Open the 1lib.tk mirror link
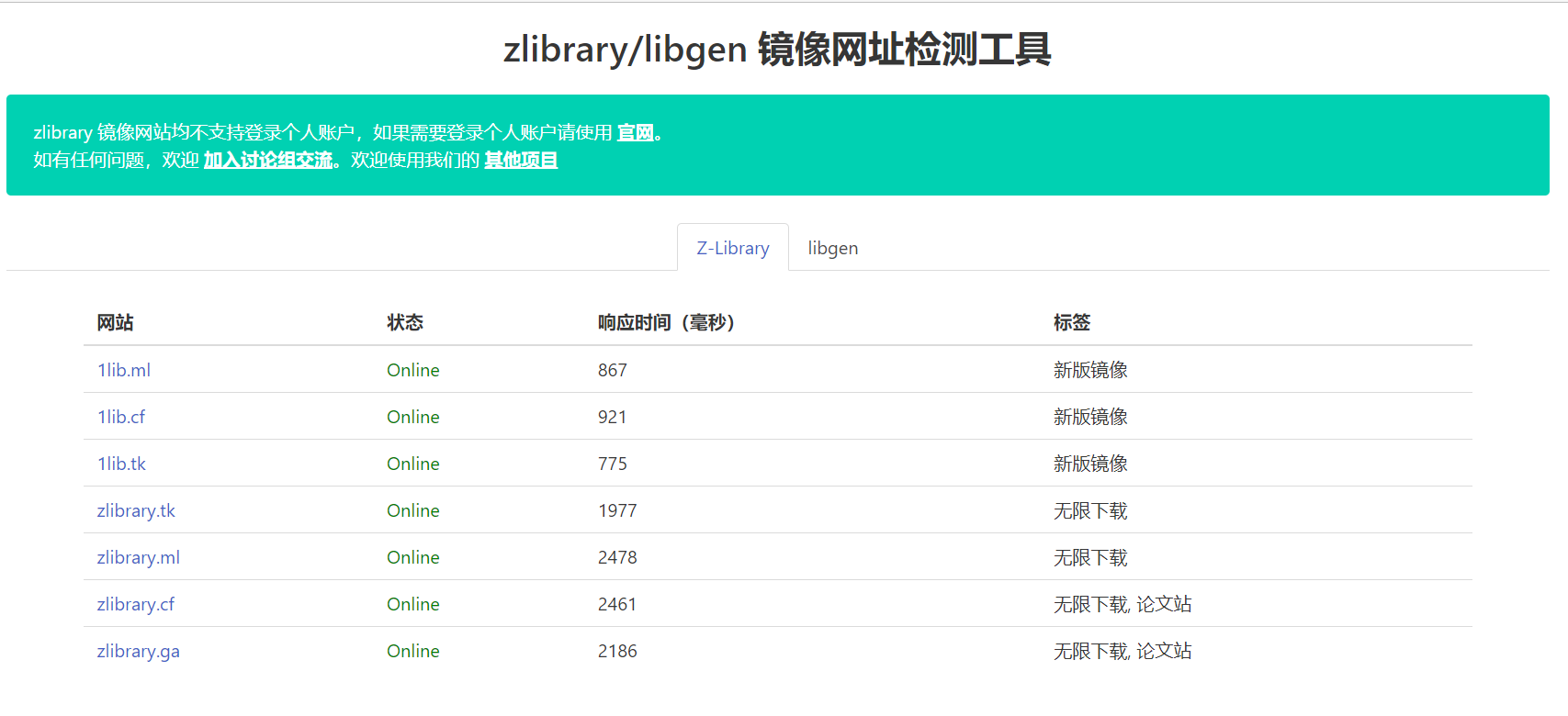 tap(121, 464)
